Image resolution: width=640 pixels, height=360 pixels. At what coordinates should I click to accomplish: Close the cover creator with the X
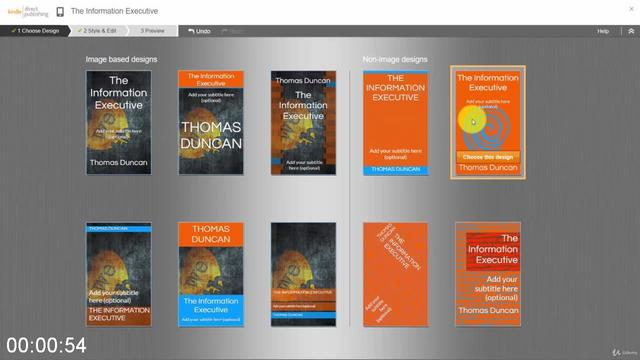click(631, 9)
